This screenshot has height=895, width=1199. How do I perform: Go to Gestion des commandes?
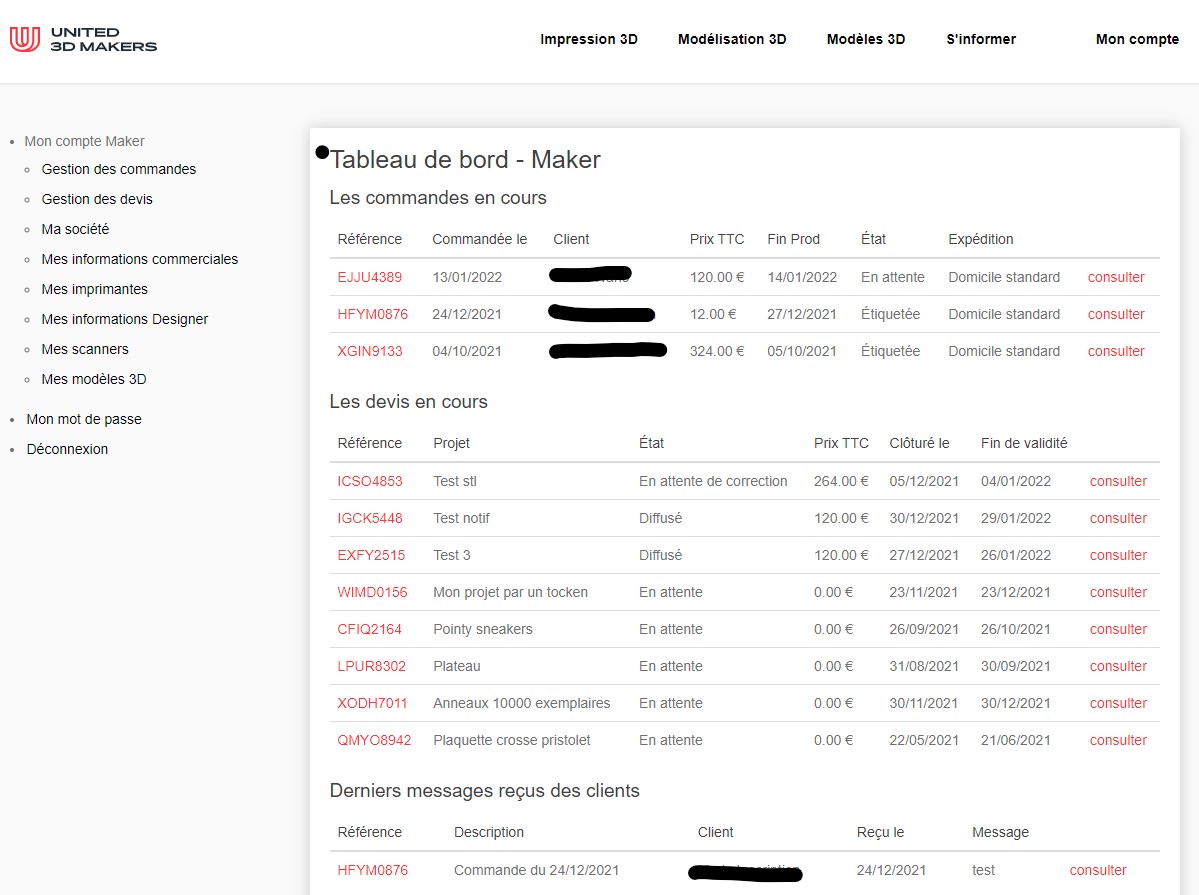[119, 170]
